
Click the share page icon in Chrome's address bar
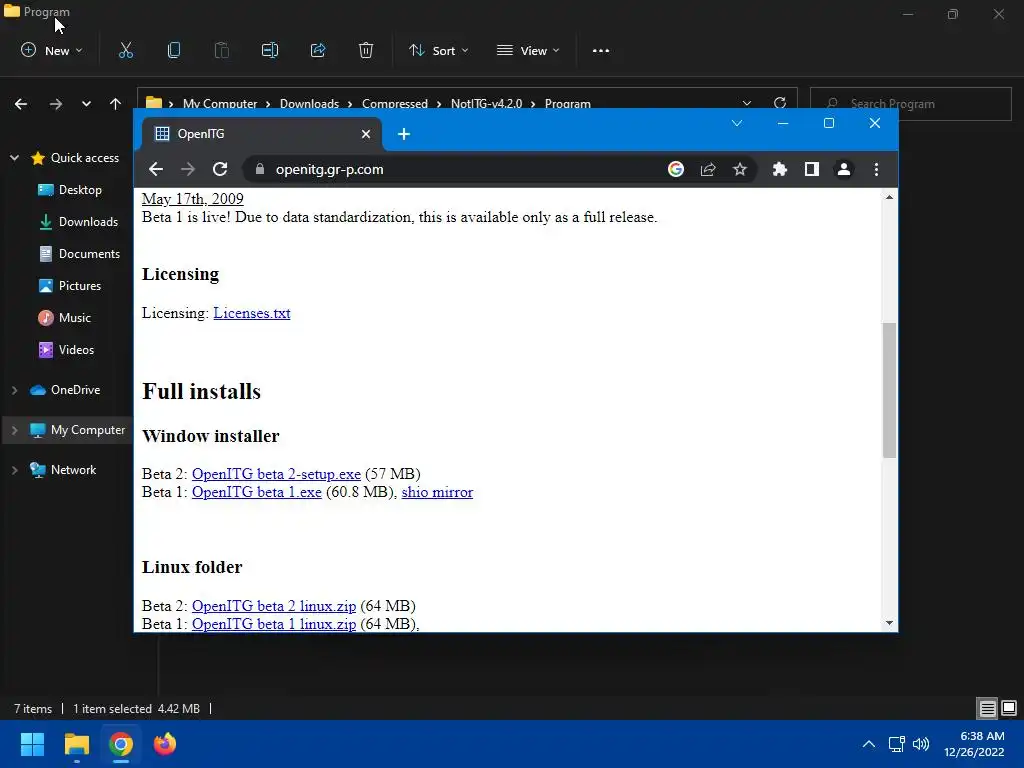pyautogui.click(x=708, y=169)
